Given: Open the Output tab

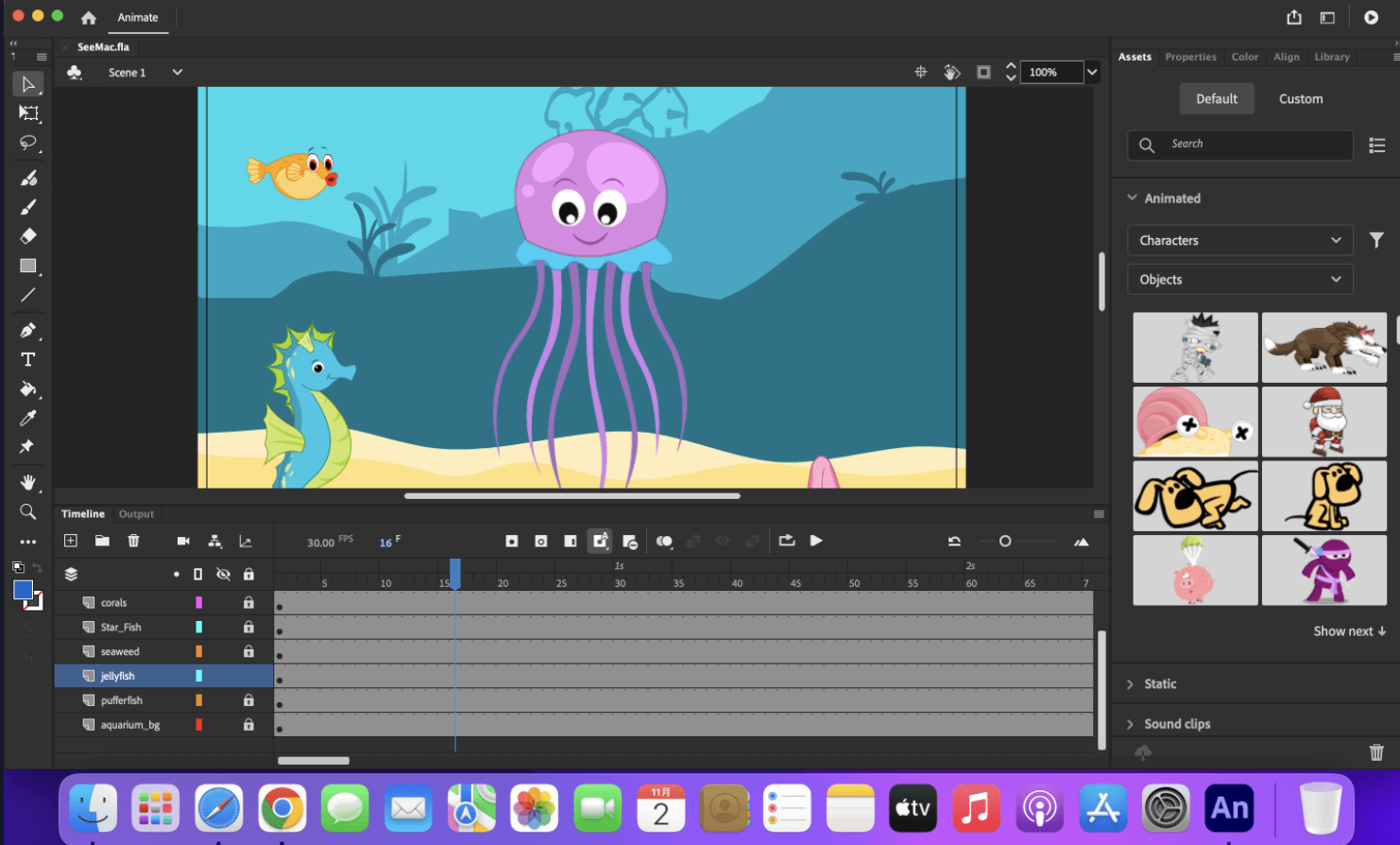Looking at the screenshot, I should (x=136, y=514).
